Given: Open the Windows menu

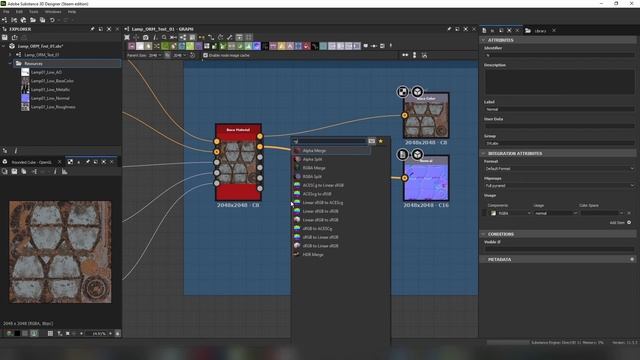Looking at the screenshot, I should (53, 12).
